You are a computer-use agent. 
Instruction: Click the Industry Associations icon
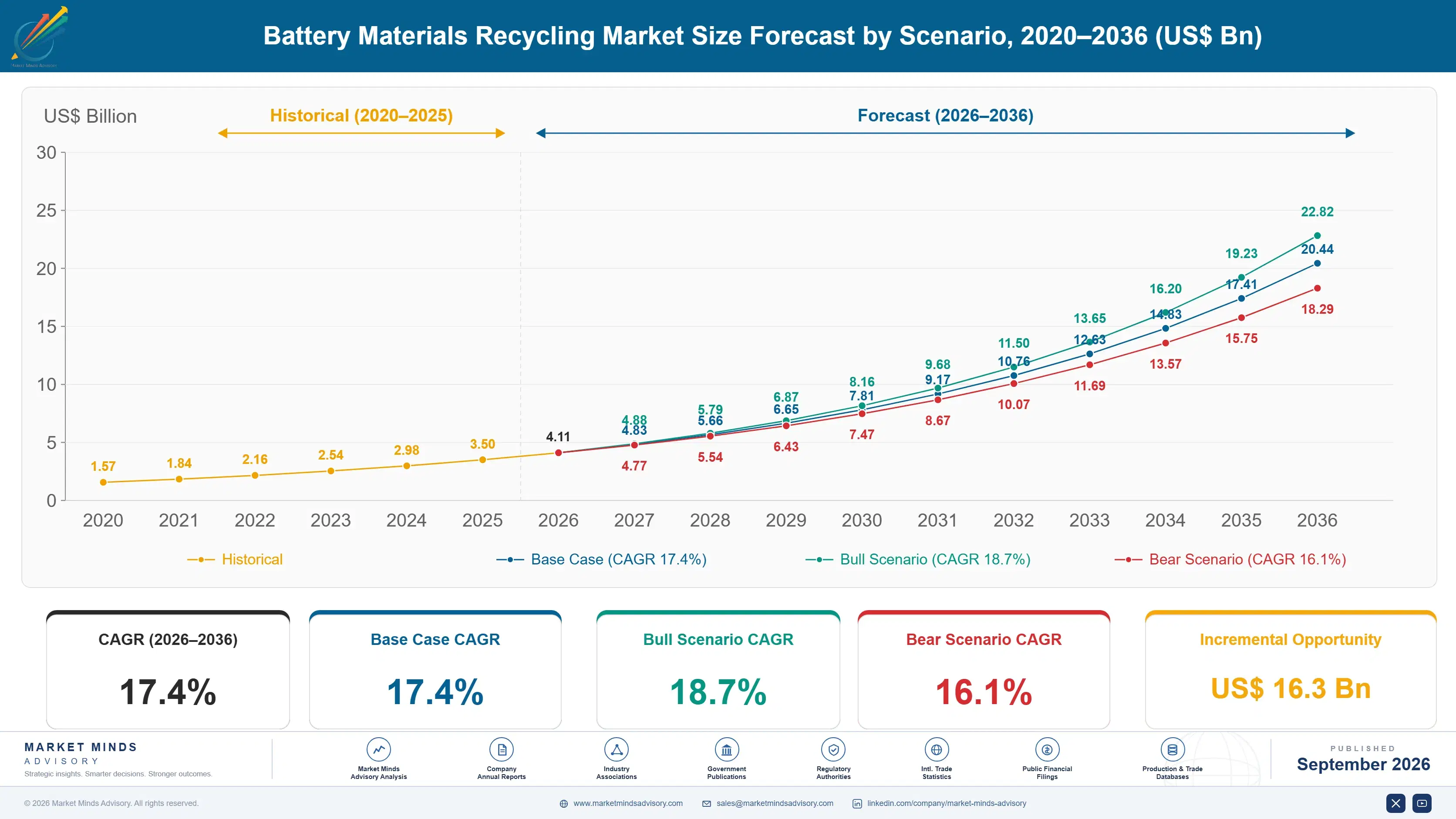tap(617, 749)
